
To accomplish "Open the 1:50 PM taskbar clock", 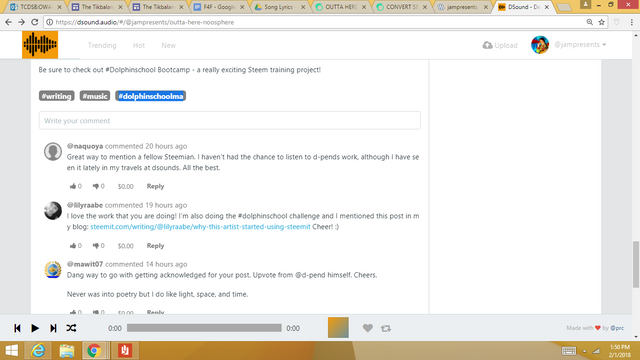I will pos(619,351).
